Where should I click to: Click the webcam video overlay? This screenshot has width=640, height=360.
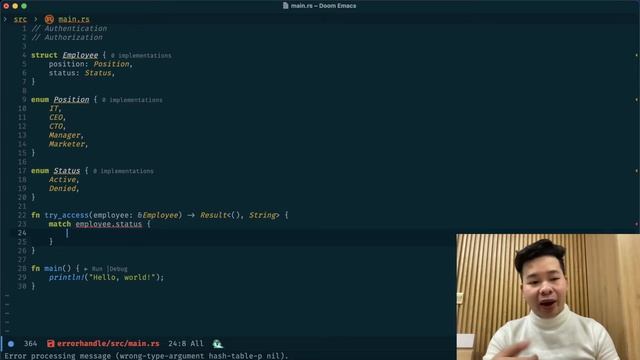(x=548, y=297)
